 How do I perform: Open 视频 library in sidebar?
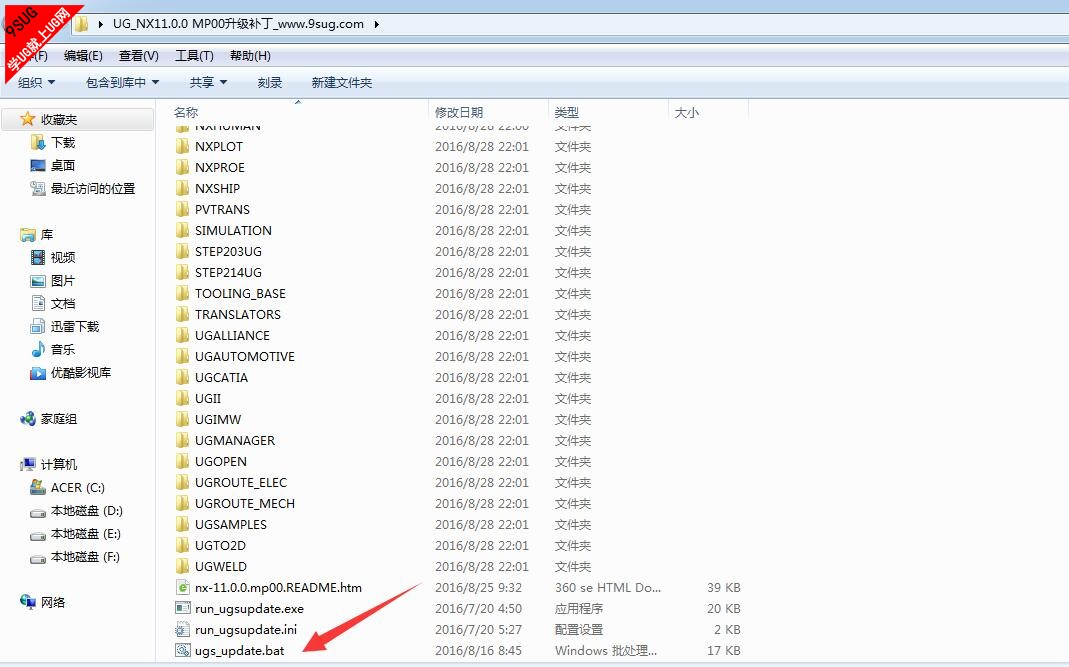tap(53, 258)
